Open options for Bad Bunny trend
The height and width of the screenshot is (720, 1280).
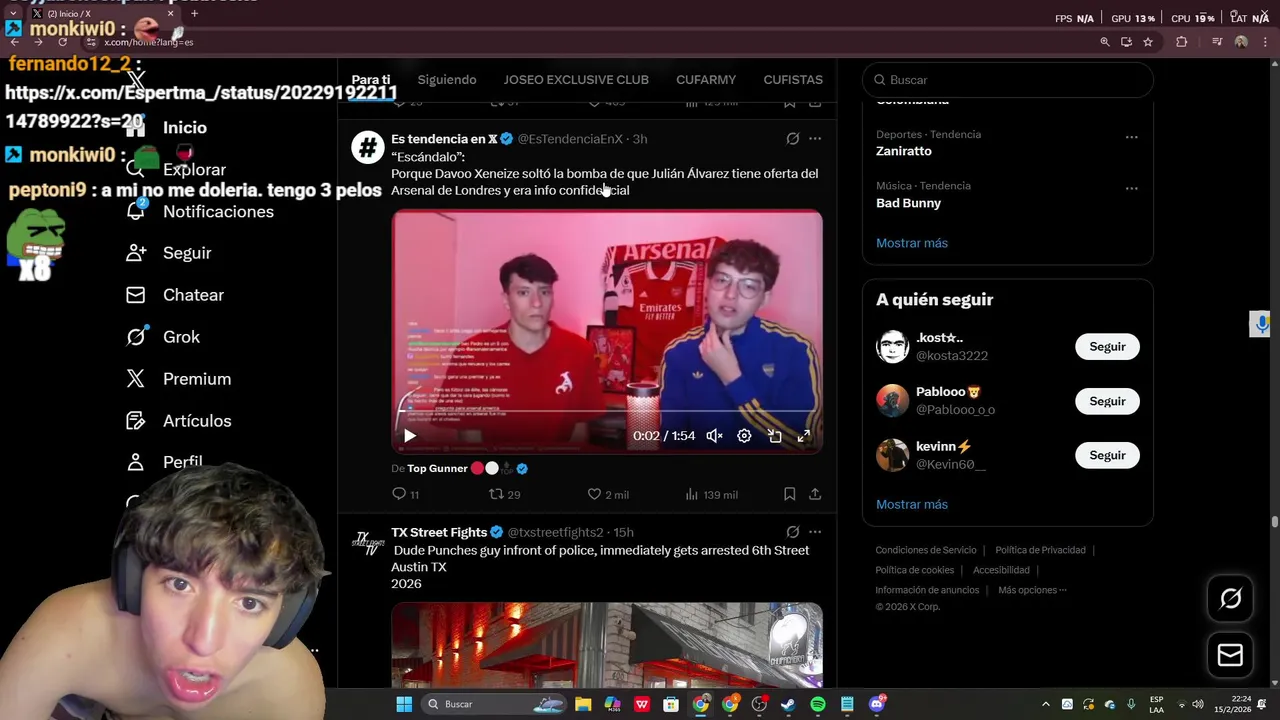(1131, 188)
